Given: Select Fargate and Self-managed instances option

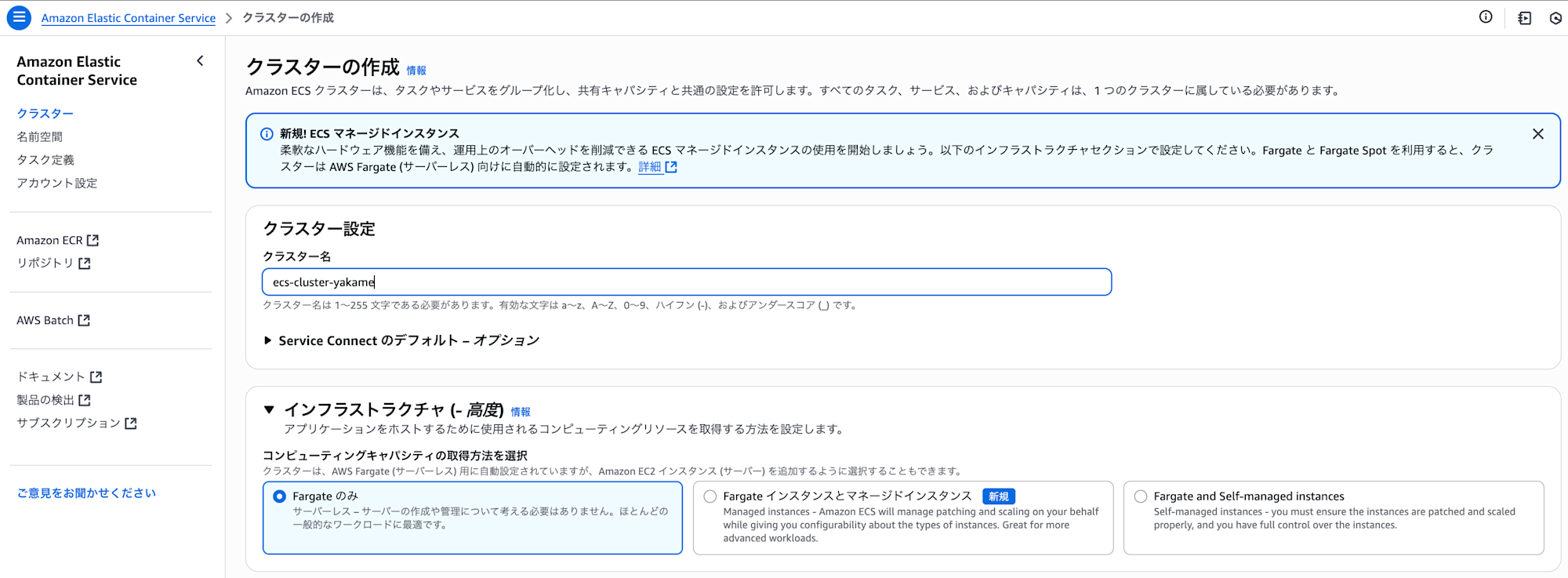Looking at the screenshot, I should pyautogui.click(x=1141, y=496).
